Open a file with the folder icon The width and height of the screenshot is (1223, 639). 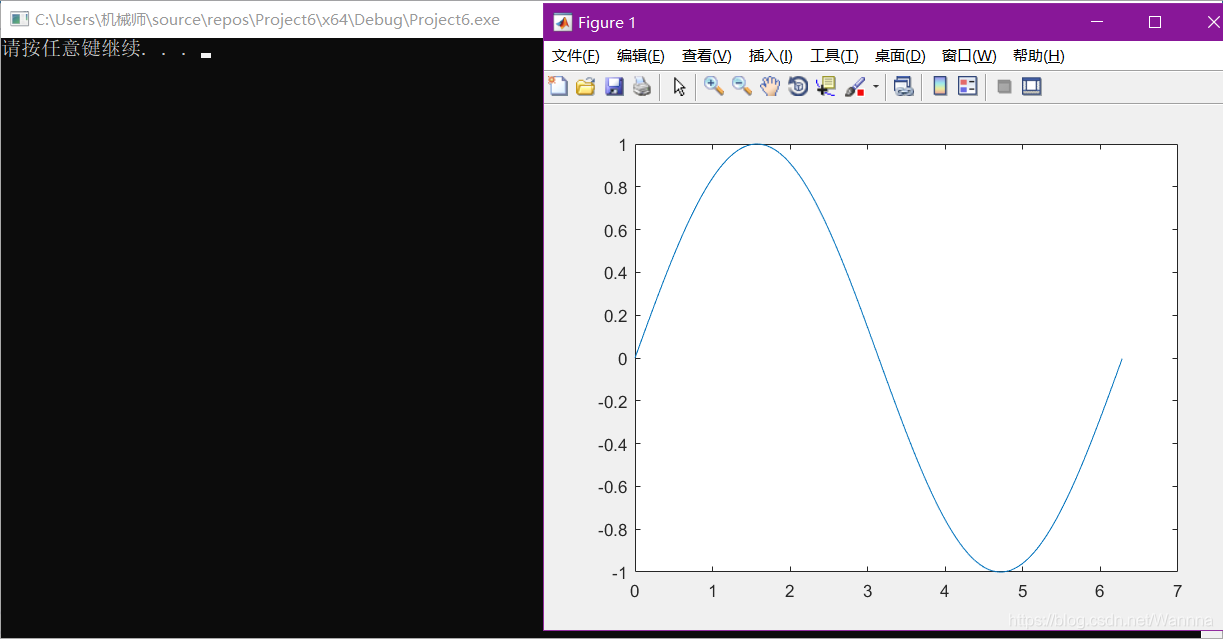586,86
